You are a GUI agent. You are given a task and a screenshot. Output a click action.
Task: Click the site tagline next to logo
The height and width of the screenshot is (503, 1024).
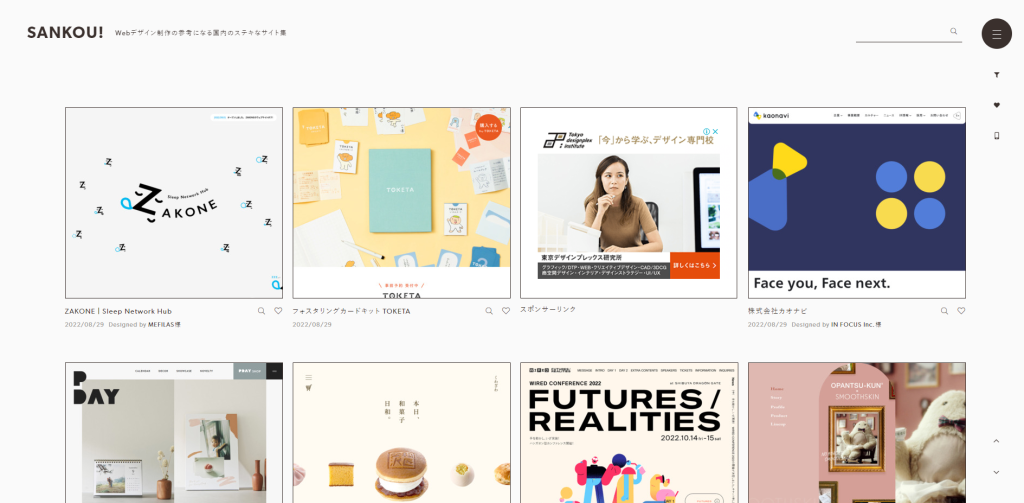[200, 33]
